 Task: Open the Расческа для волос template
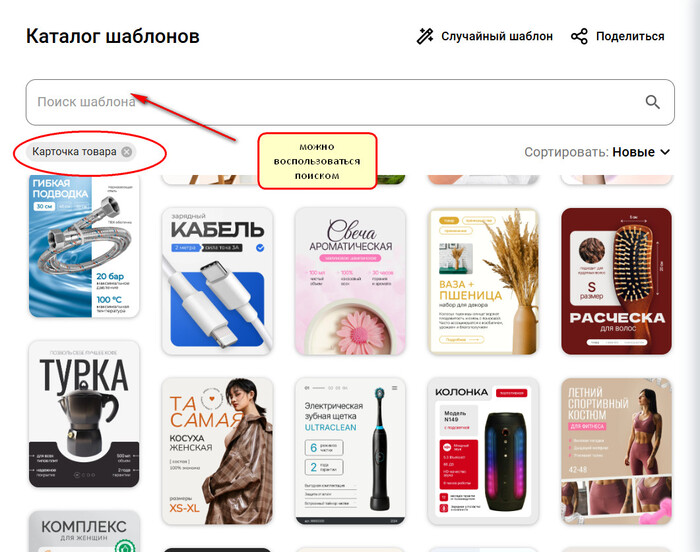[x=617, y=281]
